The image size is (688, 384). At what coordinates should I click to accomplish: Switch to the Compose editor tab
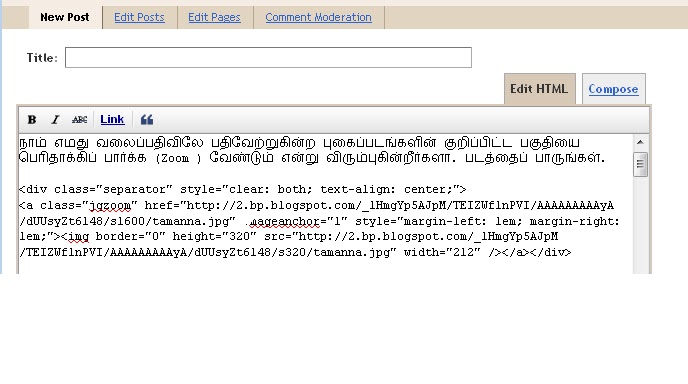[613, 89]
